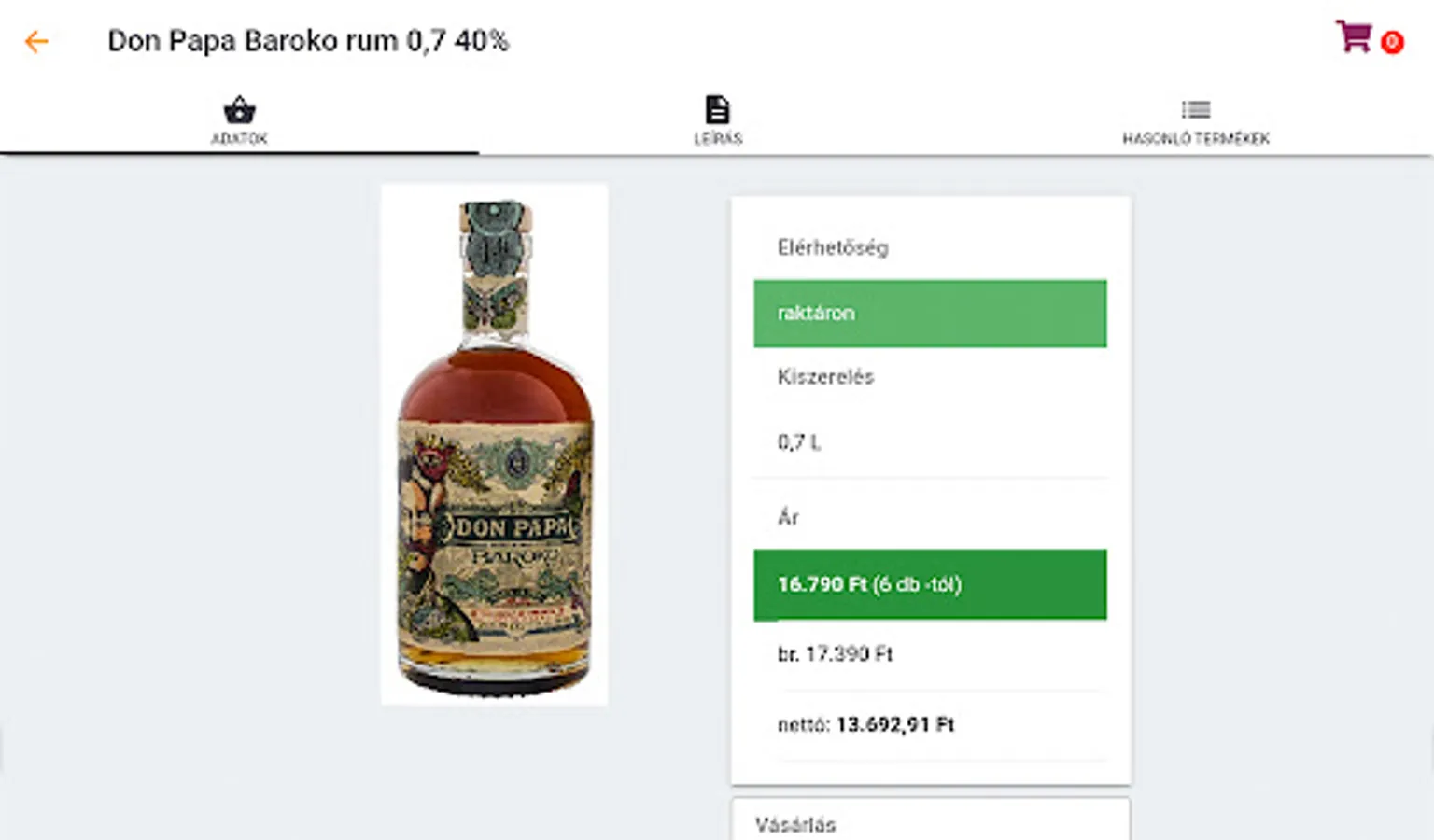1434x840 pixels.
Task: Go back using the orange arrow
Action: coord(36,42)
